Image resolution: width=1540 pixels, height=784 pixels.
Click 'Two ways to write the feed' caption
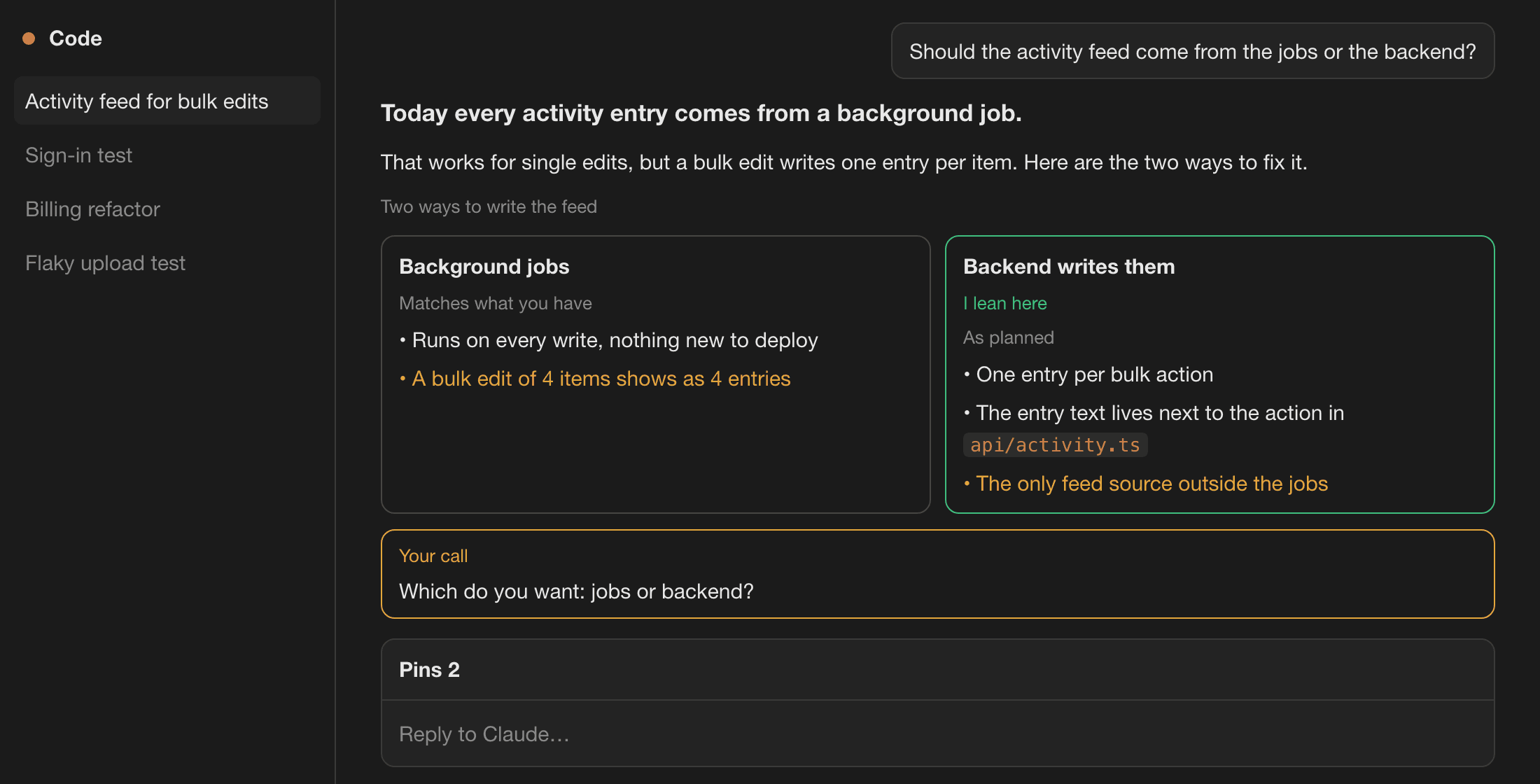coord(489,206)
